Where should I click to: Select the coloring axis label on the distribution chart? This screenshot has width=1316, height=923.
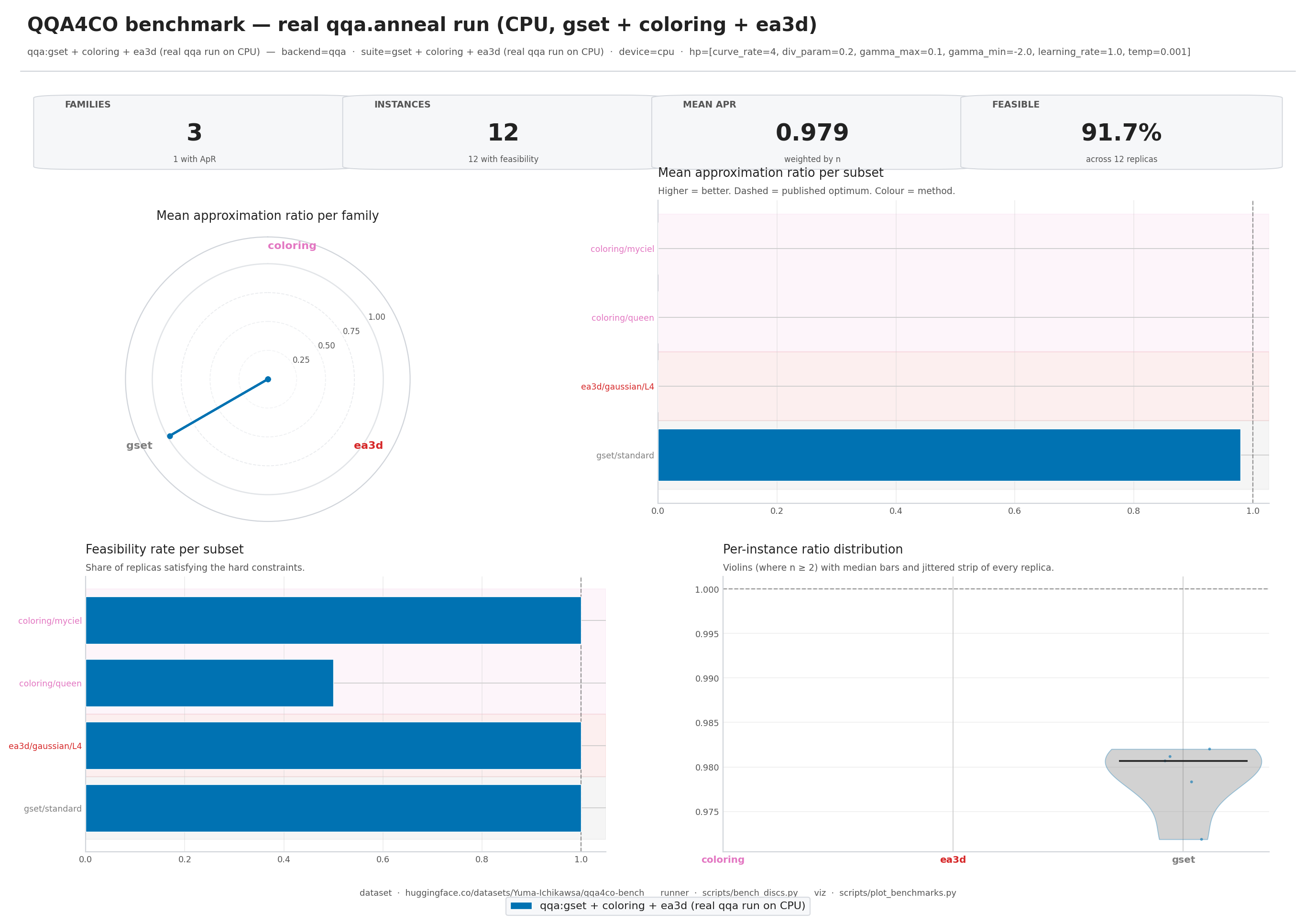[x=722, y=859]
